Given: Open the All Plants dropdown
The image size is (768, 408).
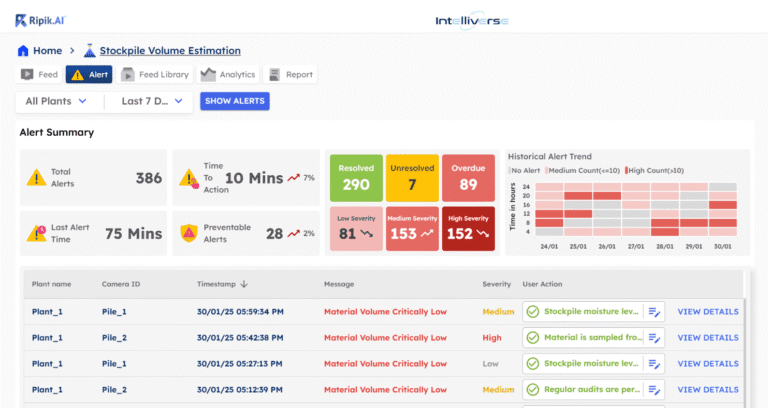Looking at the screenshot, I should 56,101.
